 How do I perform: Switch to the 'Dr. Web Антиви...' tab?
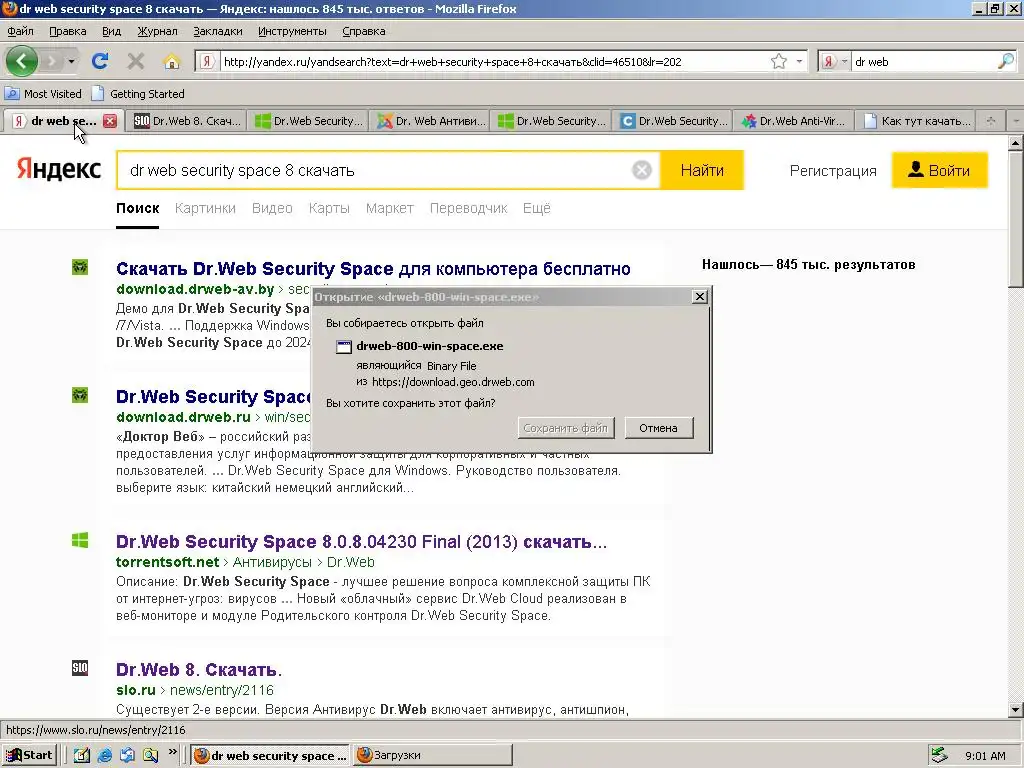430,121
